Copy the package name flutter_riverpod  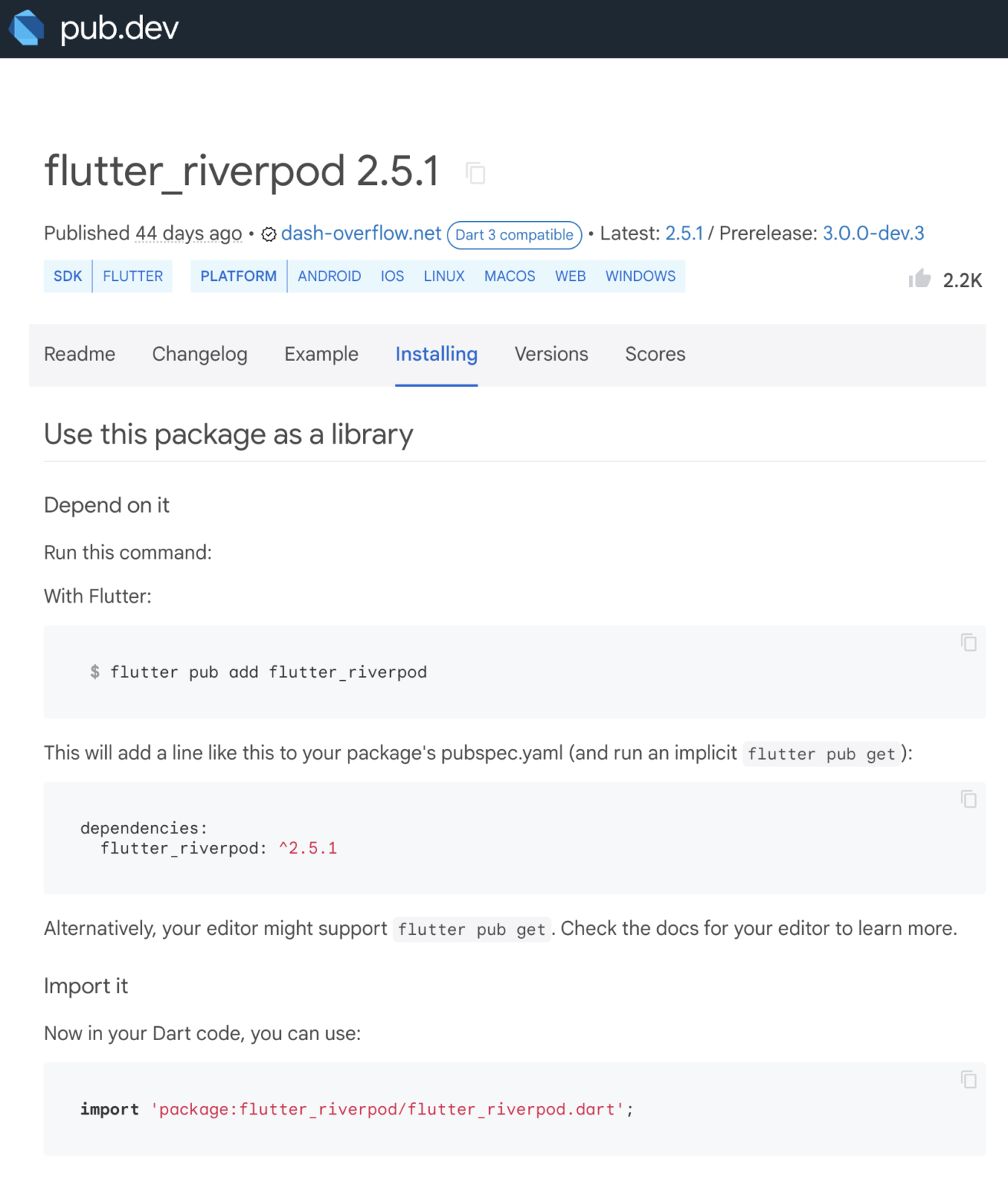tap(476, 173)
